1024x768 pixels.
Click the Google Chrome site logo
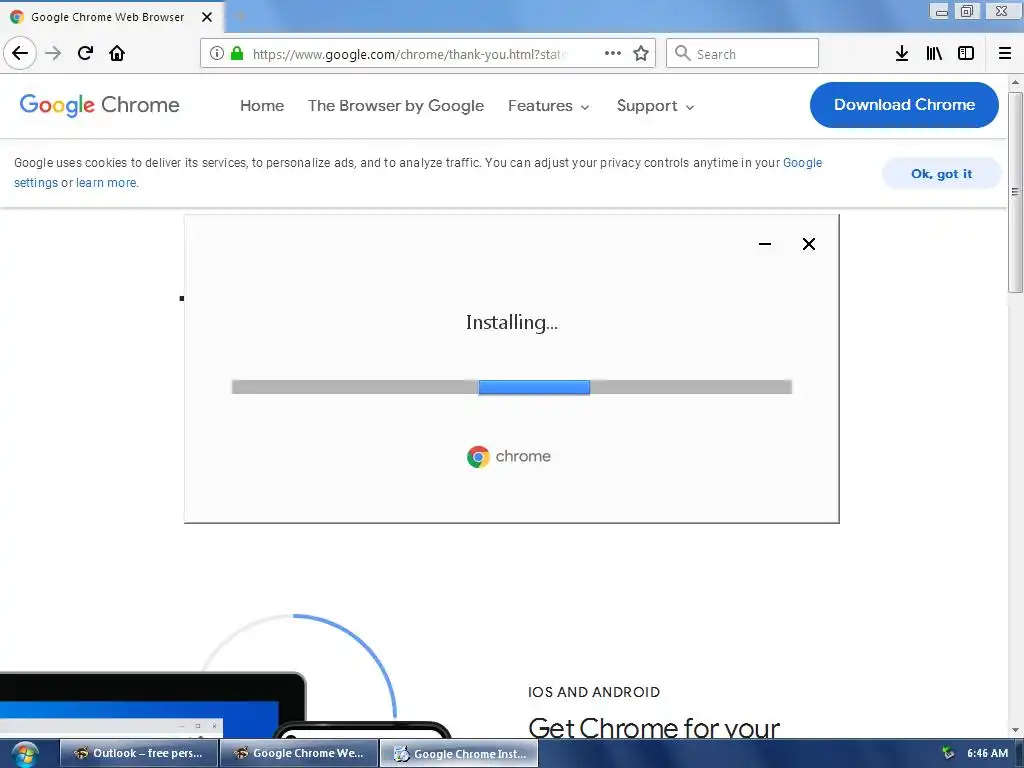point(99,104)
